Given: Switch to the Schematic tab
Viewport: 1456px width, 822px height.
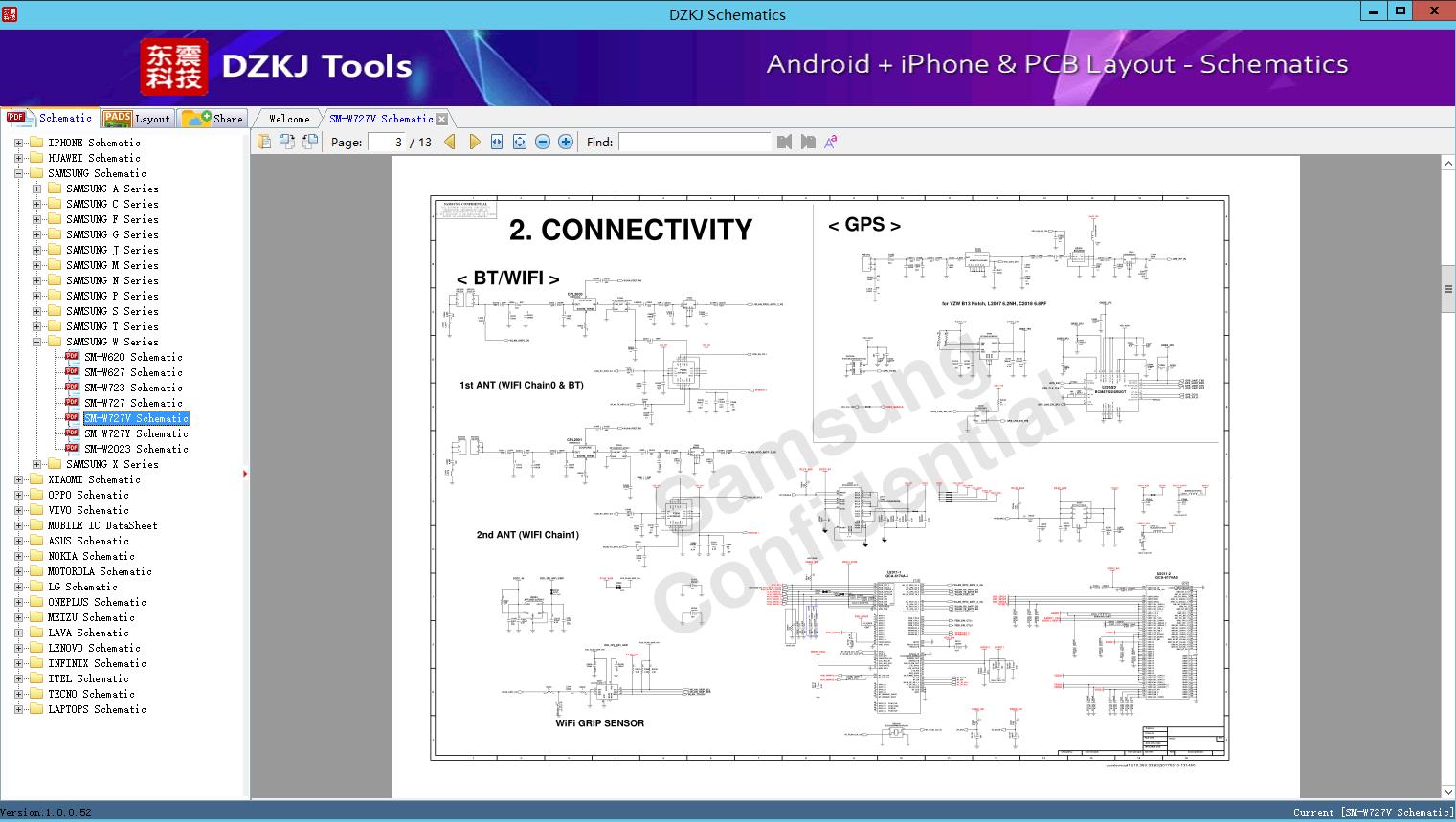Looking at the screenshot, I should (x=50, y=118).
